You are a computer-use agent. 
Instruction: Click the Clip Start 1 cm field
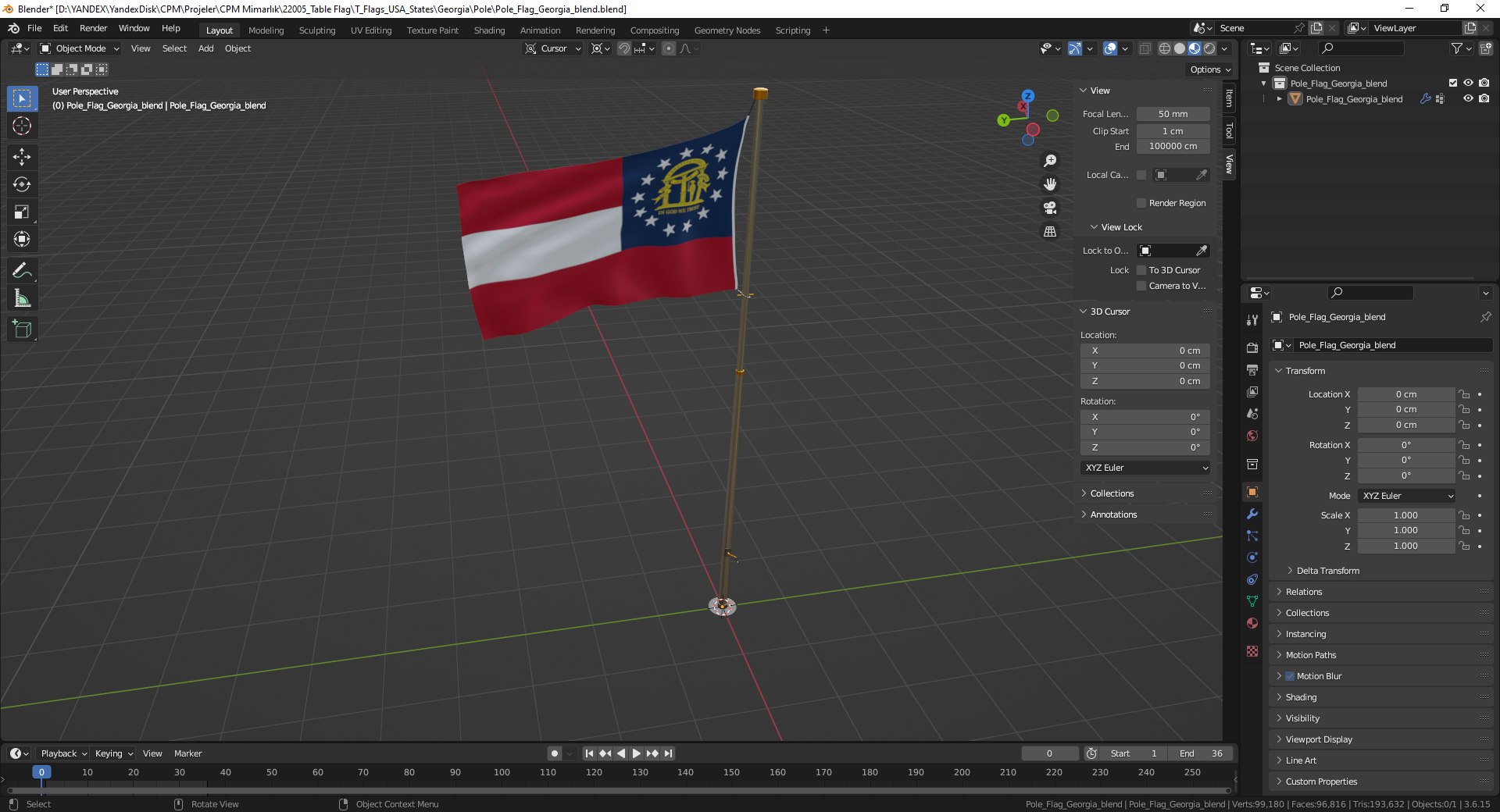[1173, 131]
